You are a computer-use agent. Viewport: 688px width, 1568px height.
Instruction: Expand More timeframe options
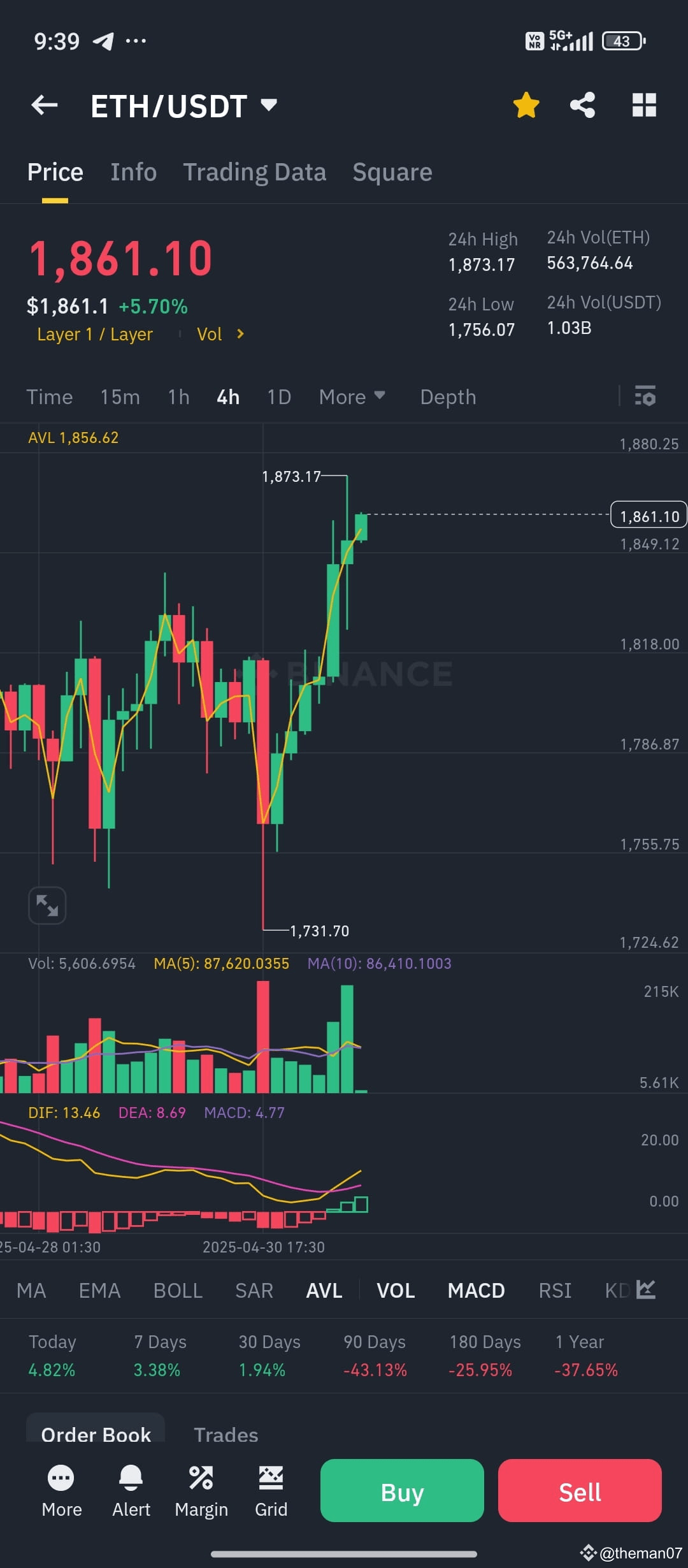(x=351, y=396)
